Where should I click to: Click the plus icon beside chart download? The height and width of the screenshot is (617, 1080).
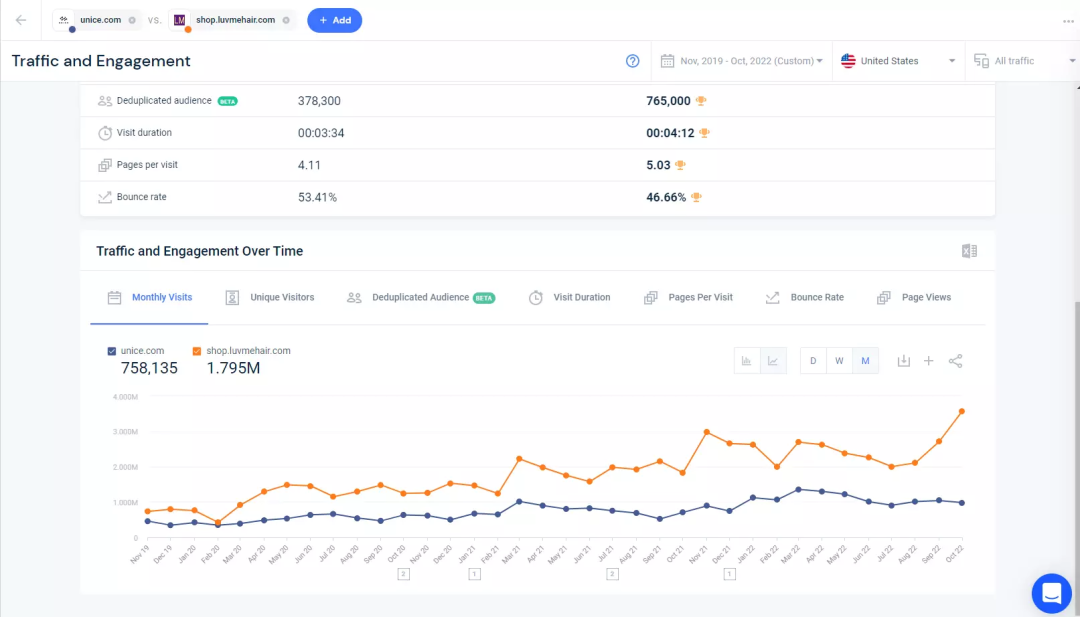(x=928, y=361)
